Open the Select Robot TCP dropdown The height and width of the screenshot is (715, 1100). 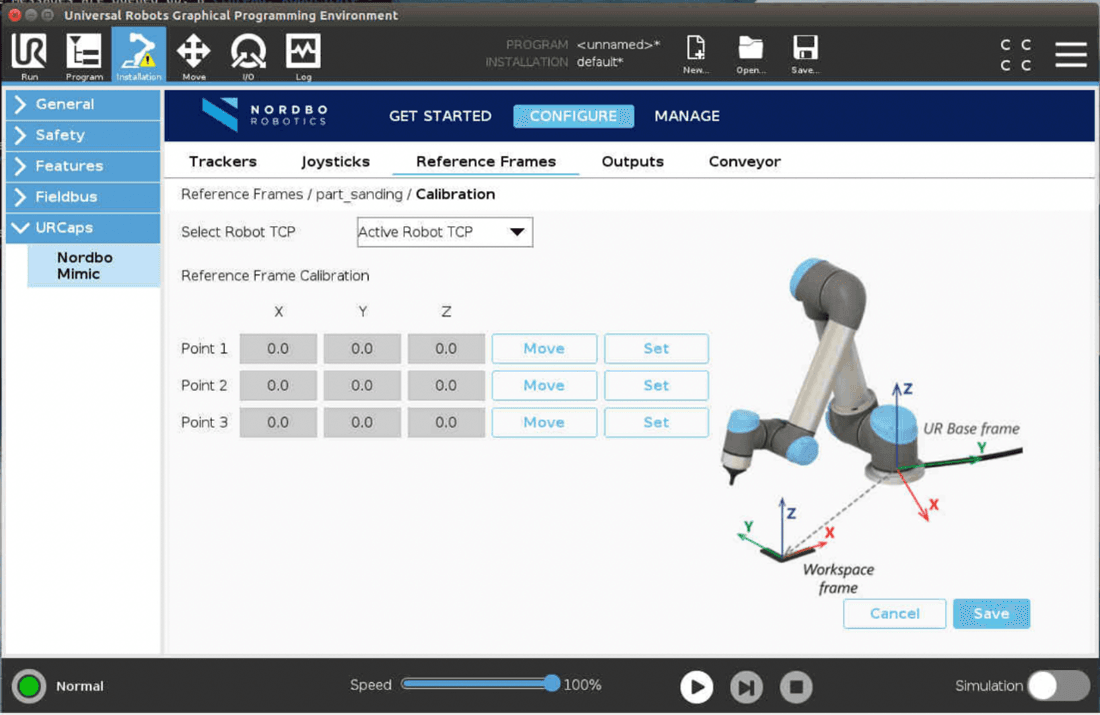(x=444, y=232)
